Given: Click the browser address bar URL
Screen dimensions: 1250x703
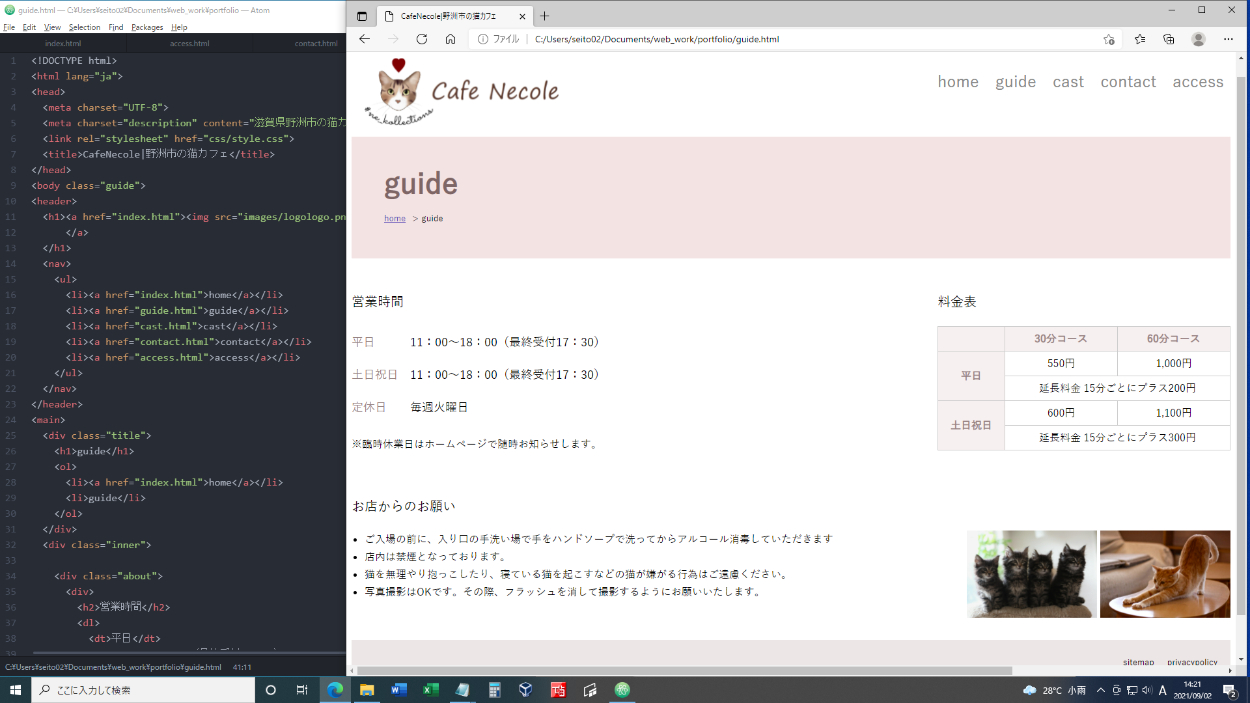Looking at the screenshot, I should tap(657, 39).
